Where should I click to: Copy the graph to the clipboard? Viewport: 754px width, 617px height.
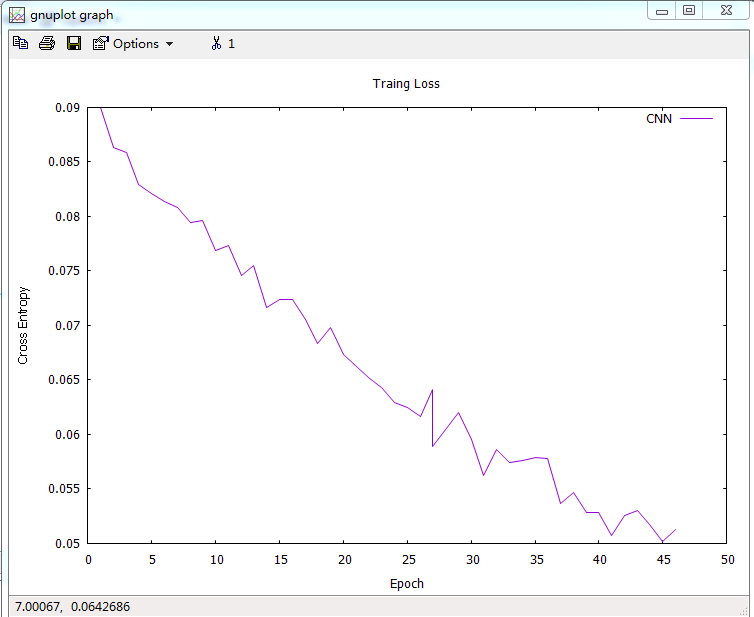click(20, 43)
